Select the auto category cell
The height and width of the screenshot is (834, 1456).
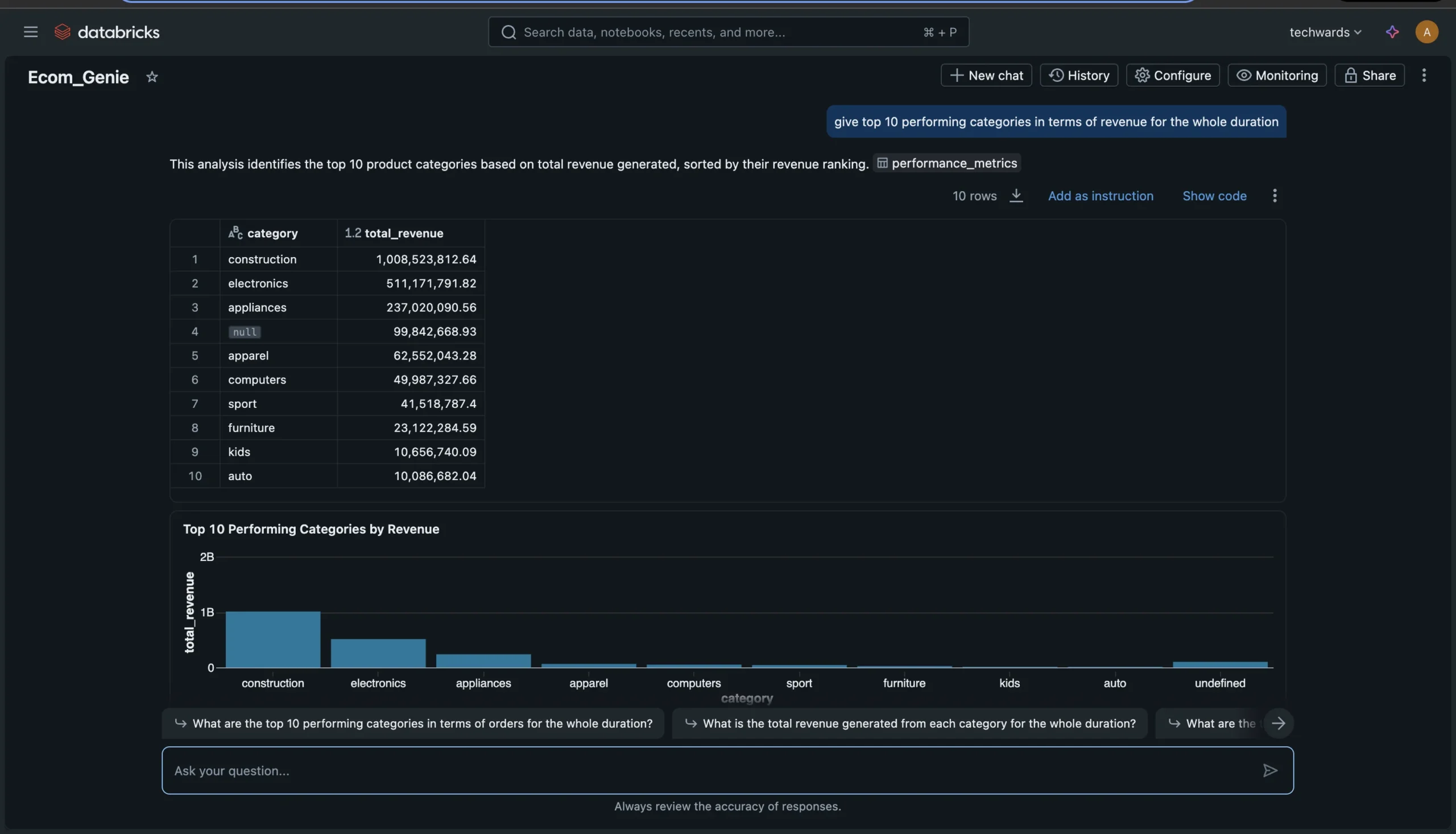pyautogui.click(x=278, y=476)
